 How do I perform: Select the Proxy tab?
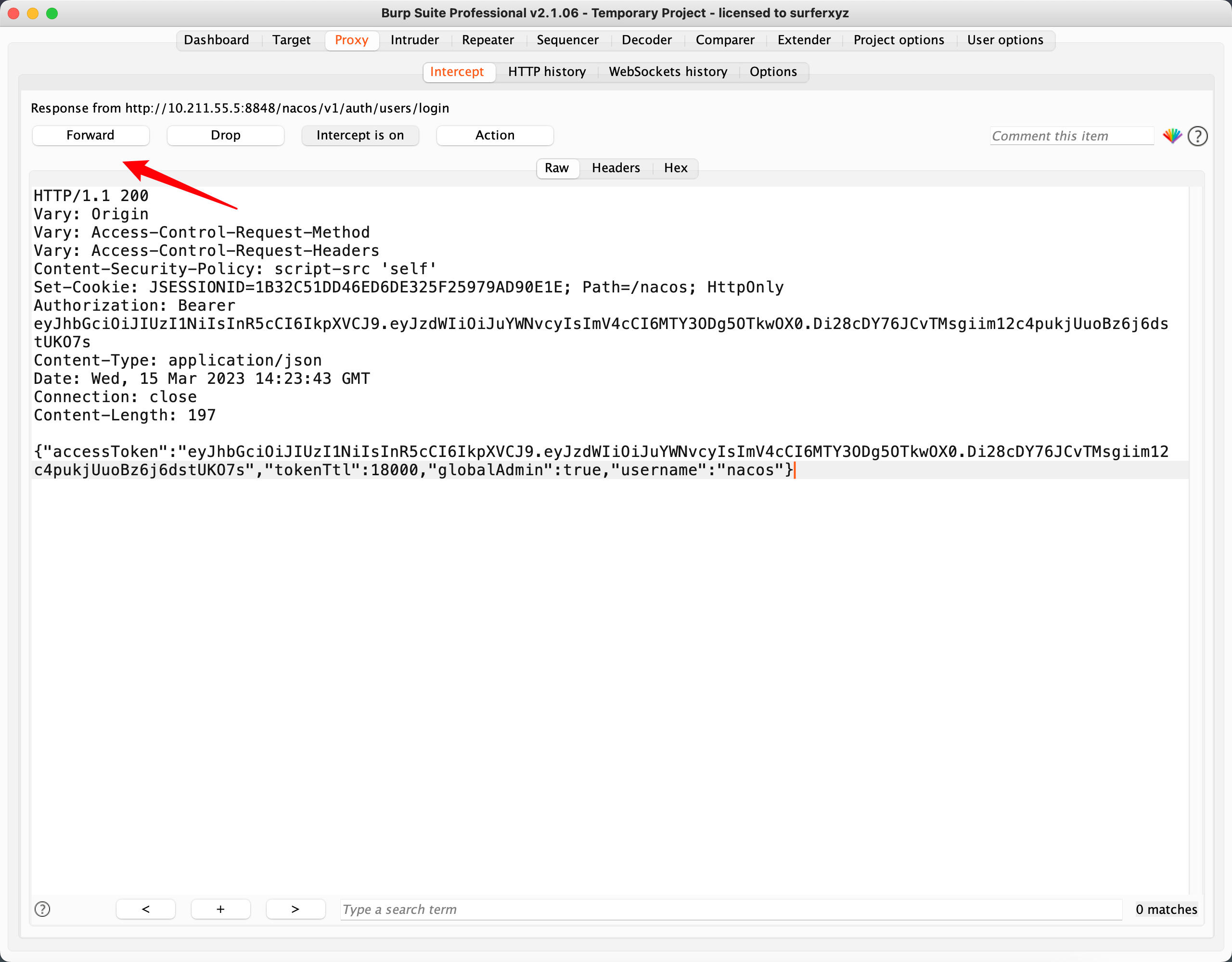(x=351, y=40)
